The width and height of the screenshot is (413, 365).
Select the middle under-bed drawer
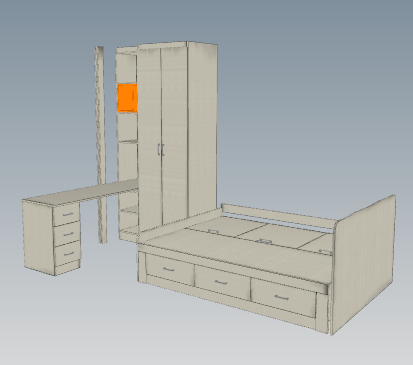click(221, 283)
